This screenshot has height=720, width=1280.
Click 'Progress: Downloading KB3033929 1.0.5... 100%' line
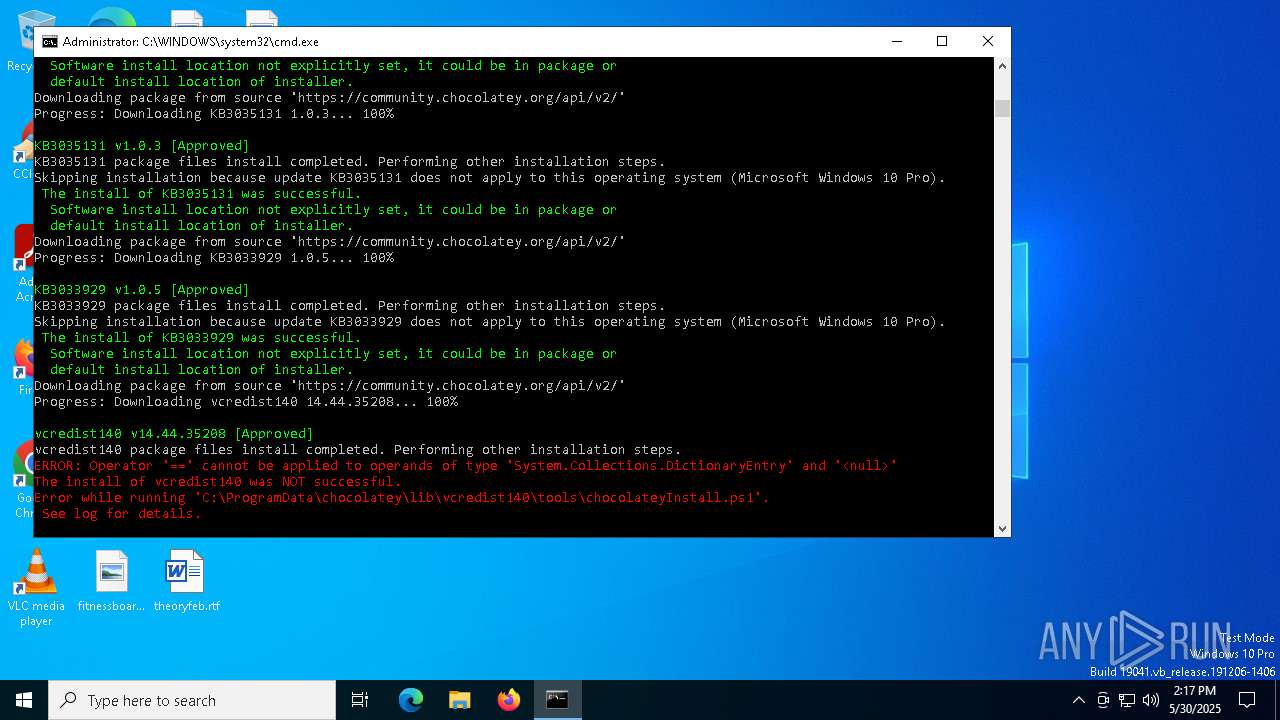click(x=213, y=257)
